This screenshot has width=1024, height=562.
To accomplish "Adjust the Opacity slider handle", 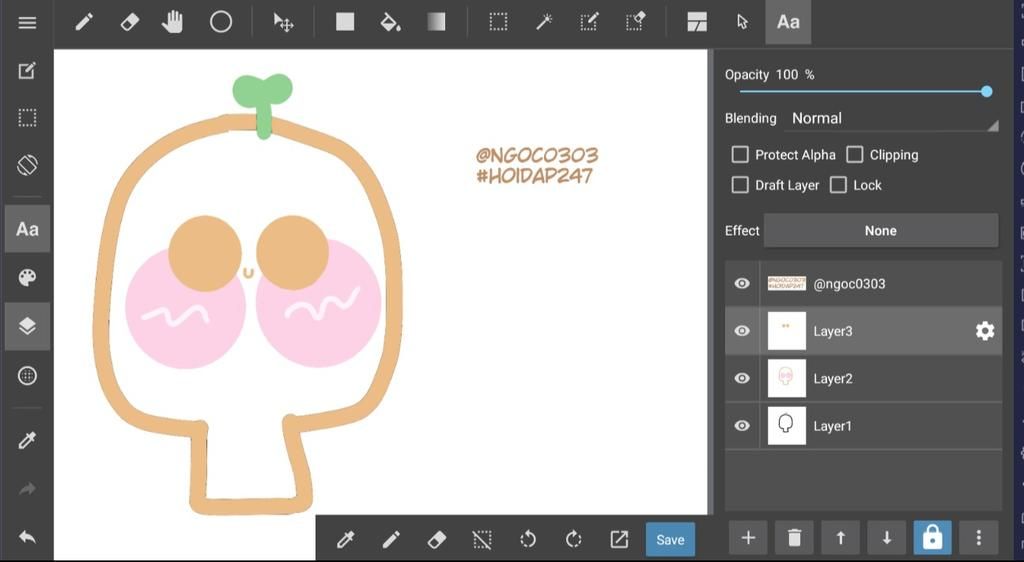I will pyautogui.click(x=987, y=91).
